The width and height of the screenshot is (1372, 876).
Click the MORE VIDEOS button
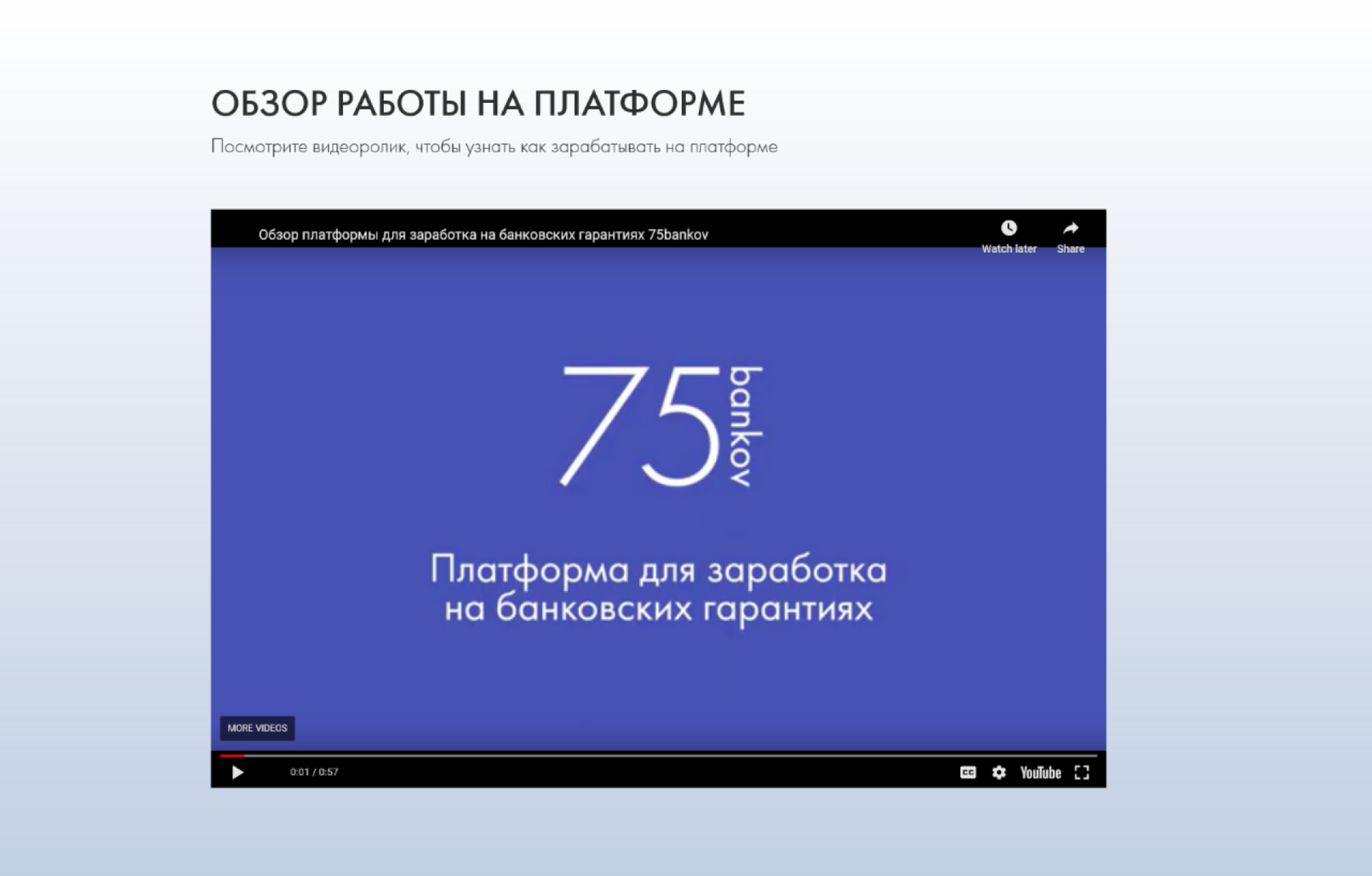(x=257, y=728)
